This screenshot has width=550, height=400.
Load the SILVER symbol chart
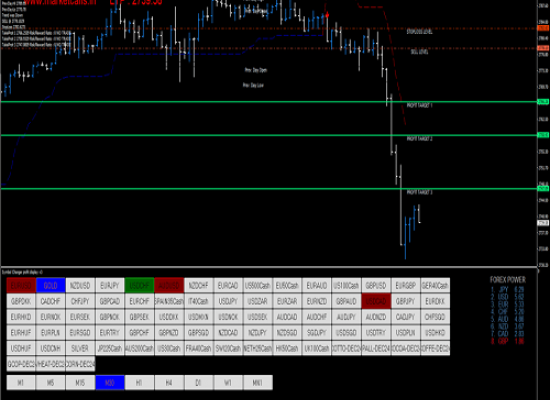tap(80, 348)
